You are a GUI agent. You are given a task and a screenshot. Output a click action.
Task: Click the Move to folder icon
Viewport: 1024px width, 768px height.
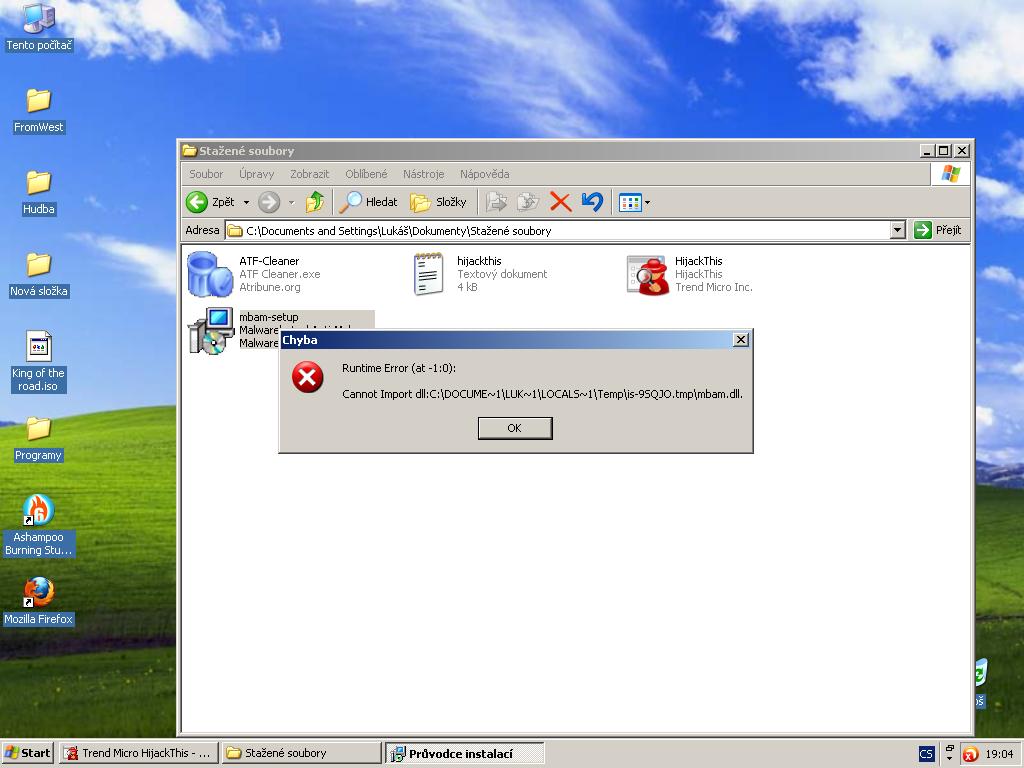pos(496,202)
